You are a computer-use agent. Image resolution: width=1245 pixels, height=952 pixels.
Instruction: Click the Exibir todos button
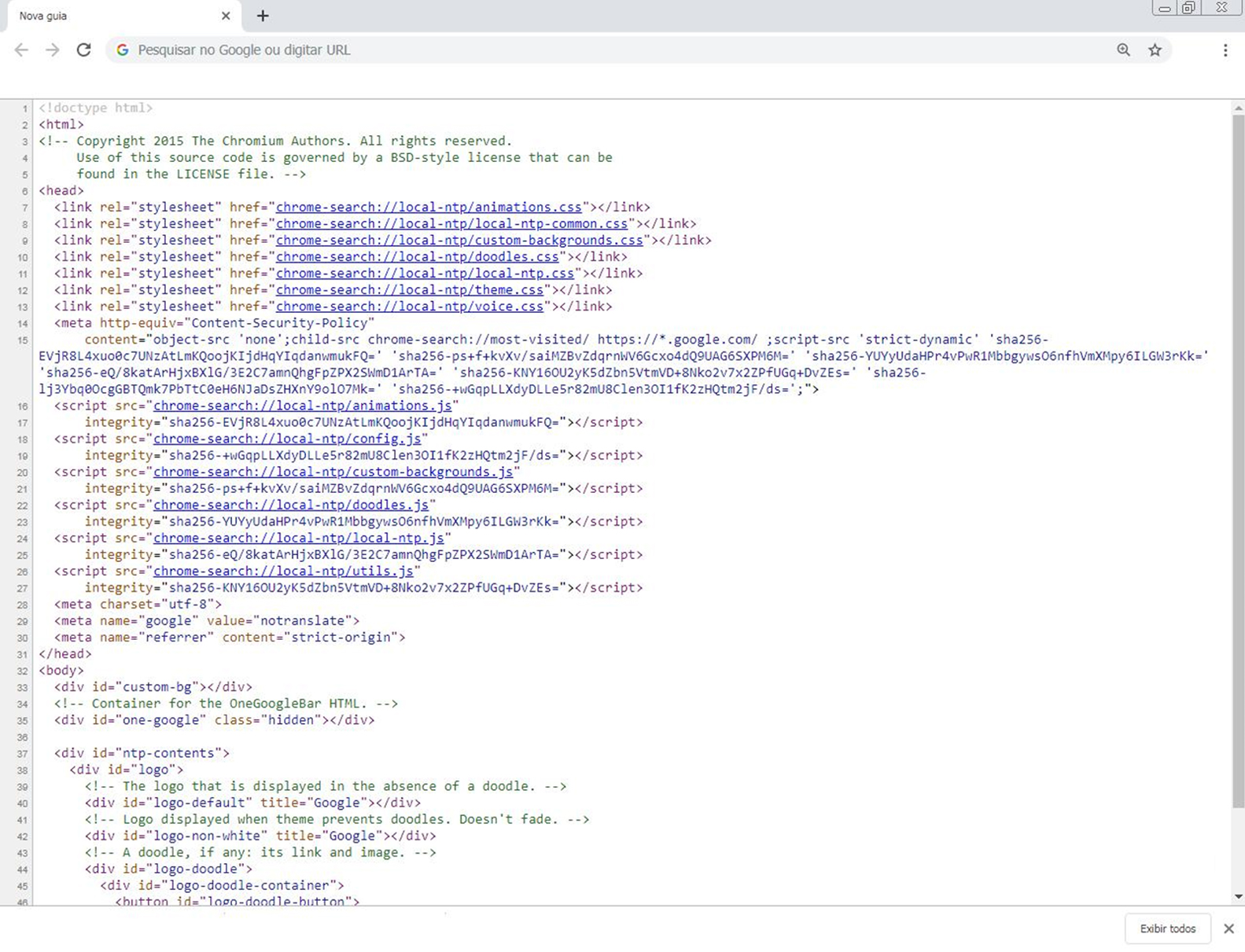click(x=1168, y=928)
